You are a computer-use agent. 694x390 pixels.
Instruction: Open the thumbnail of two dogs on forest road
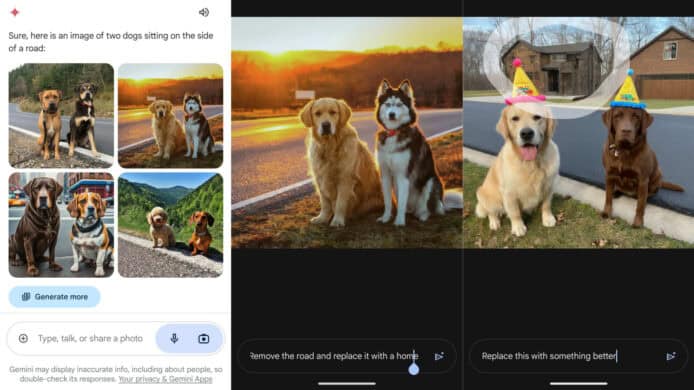point(61,116)
